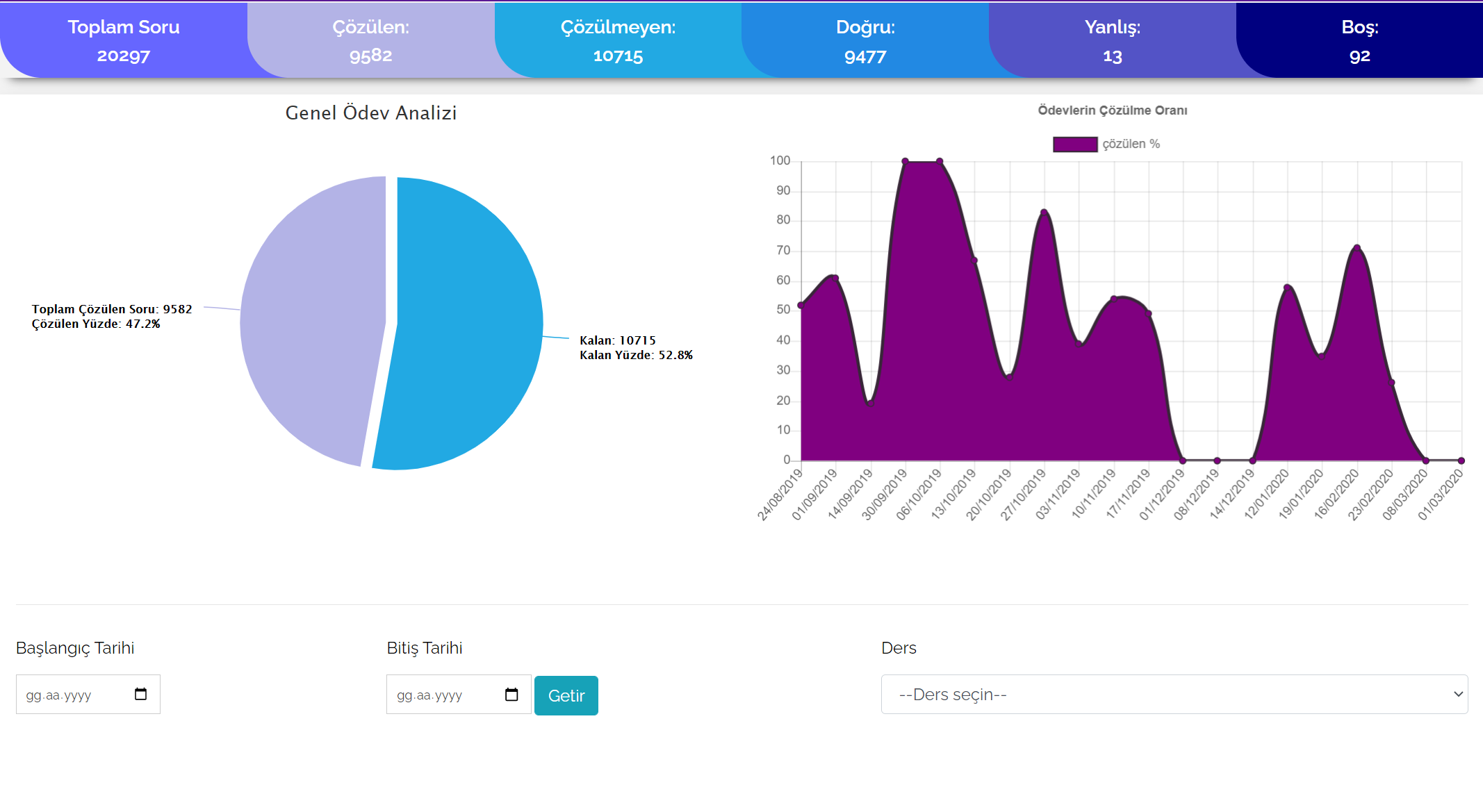Click the Getir button
Image resolution: width=1483 pixels, height=812 pixels.
coord(566,695)
